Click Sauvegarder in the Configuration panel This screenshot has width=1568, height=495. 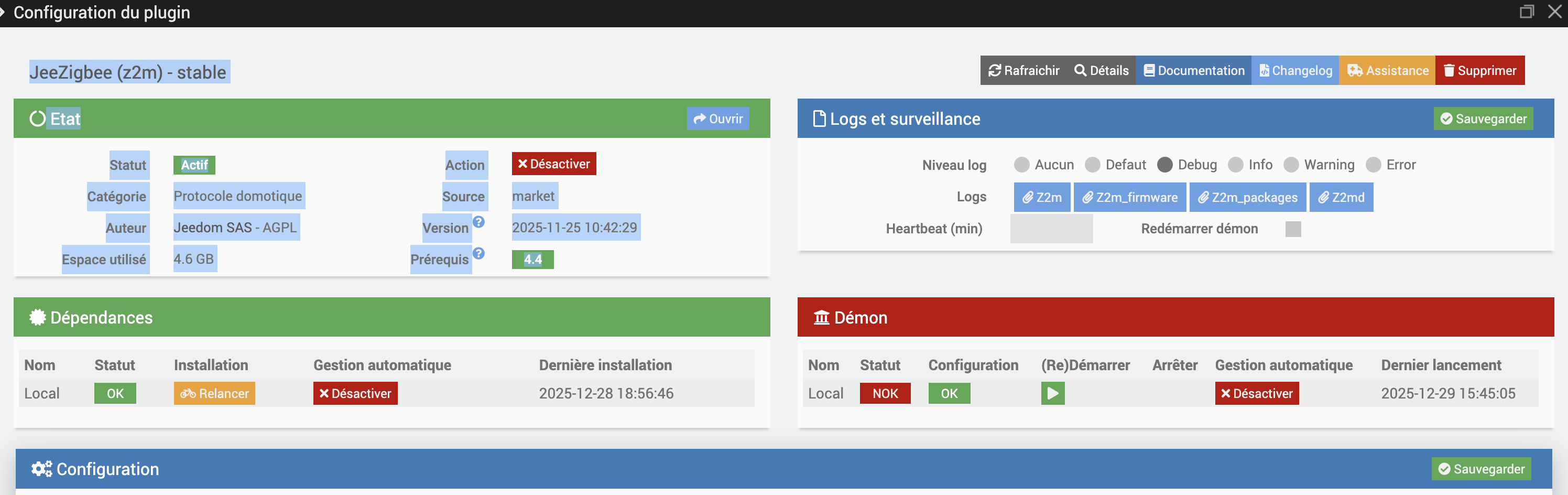pyautogui.click(x=1482, y=469)
